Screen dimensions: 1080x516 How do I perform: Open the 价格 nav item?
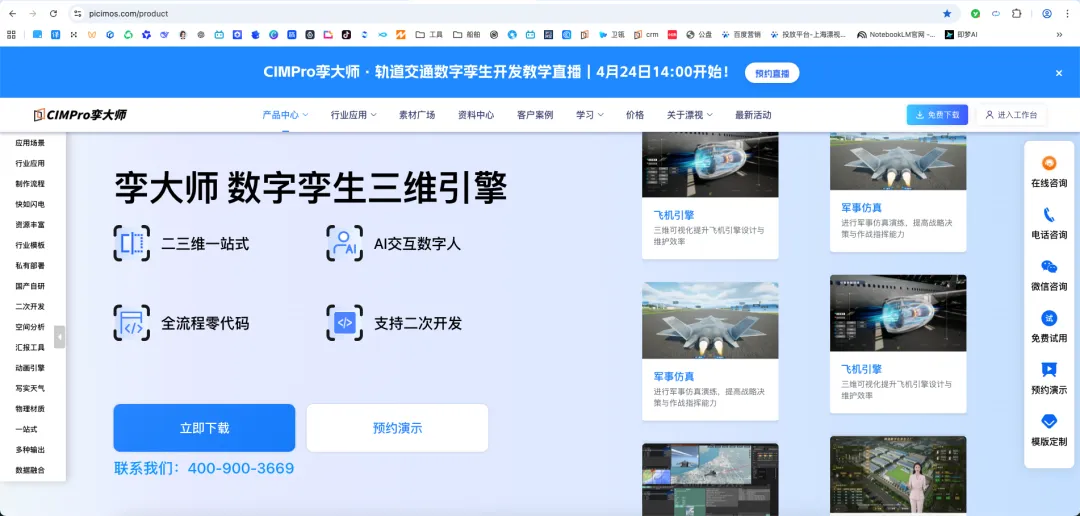pyautogui.click(x=635, y=115)
